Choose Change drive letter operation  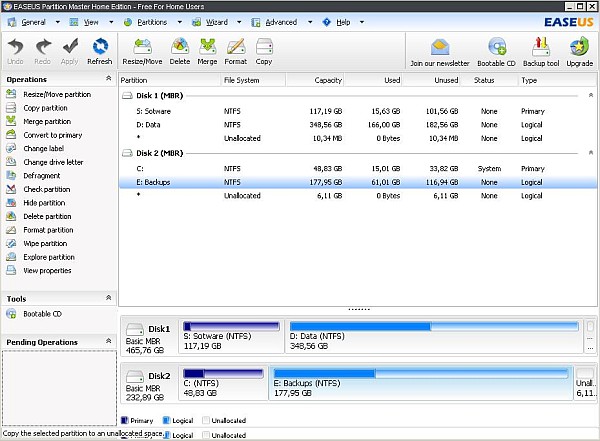click(53, 162)
